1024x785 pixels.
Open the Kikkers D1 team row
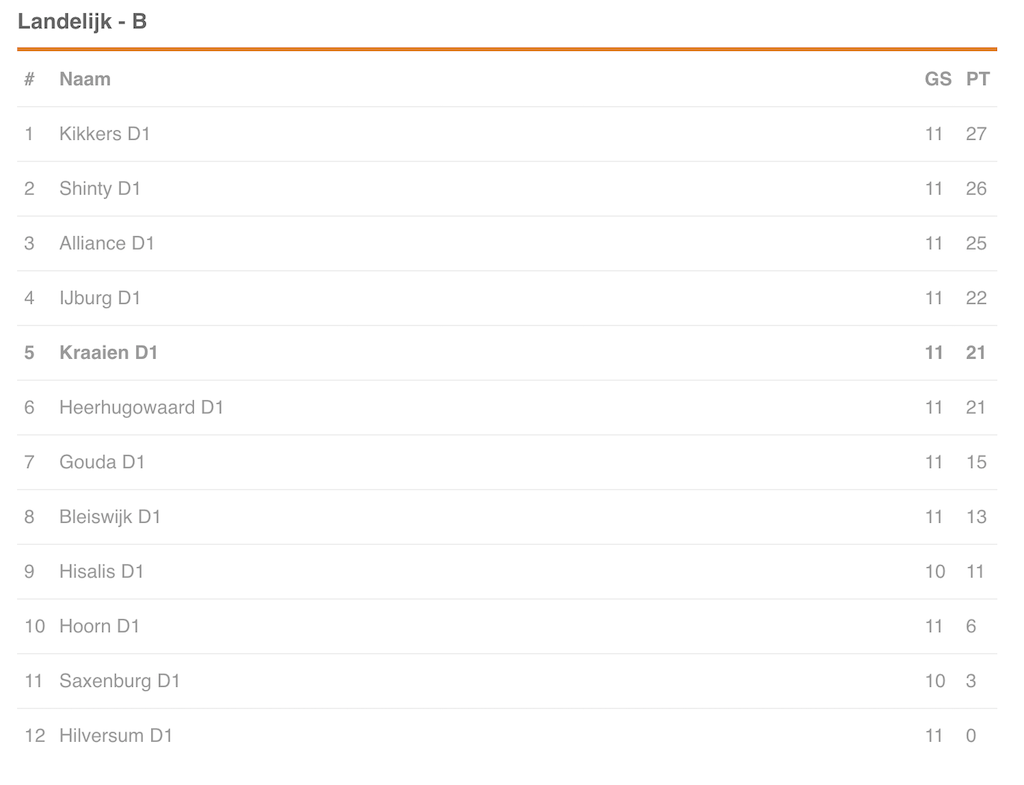click(104, 134)
